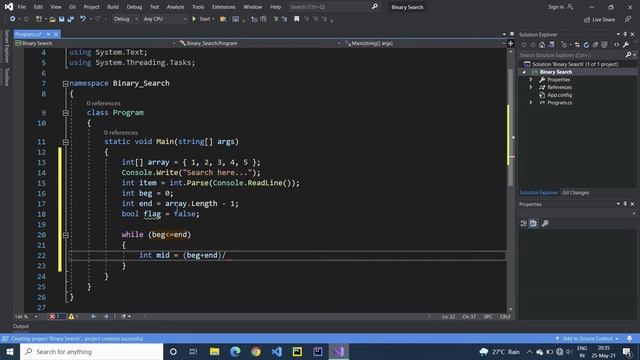The height and width of the screenshot is (360, 640).
Task: Collapse the while loop code block
Action: click(65, 235)
